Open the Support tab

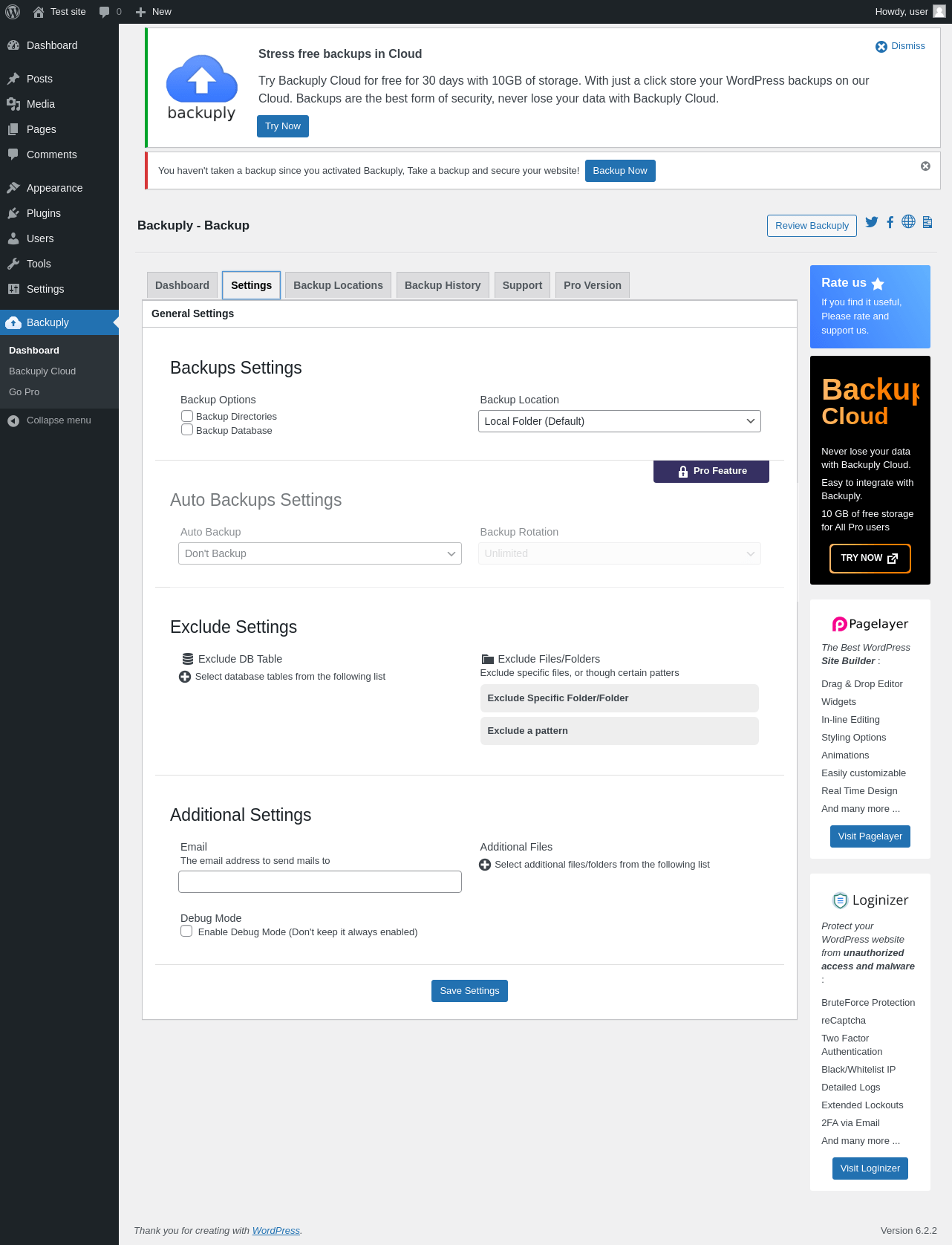click(522, 285)
